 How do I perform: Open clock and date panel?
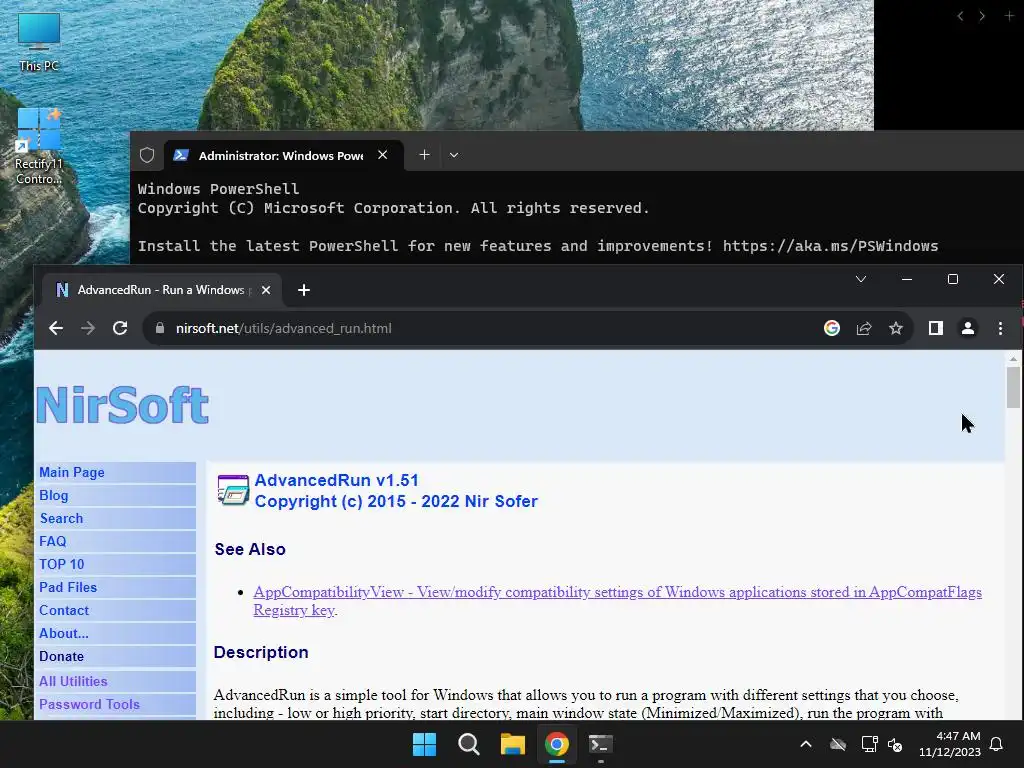950,744
